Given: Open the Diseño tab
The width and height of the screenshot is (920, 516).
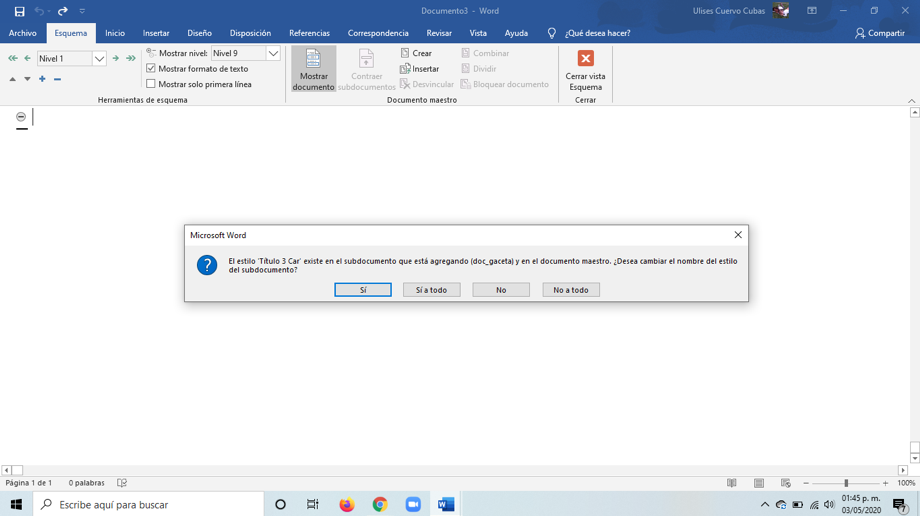Looking at the screenshot, I should click(199, 33).
